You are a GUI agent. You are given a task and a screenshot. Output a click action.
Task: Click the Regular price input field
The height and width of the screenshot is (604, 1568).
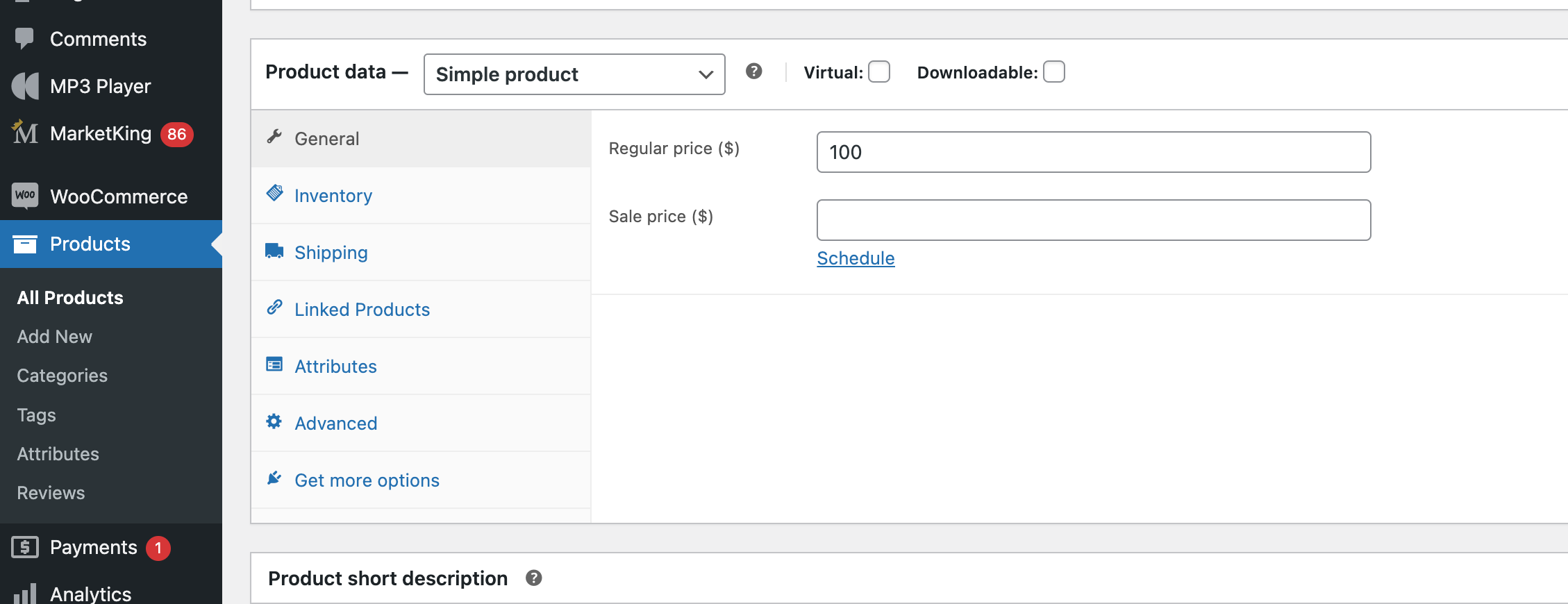(1093, 152)
